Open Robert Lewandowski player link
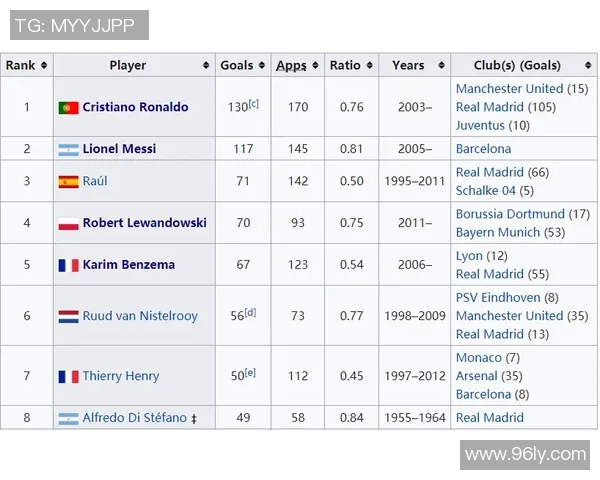This screenshot has height=480, width=600. coord(144,223)
